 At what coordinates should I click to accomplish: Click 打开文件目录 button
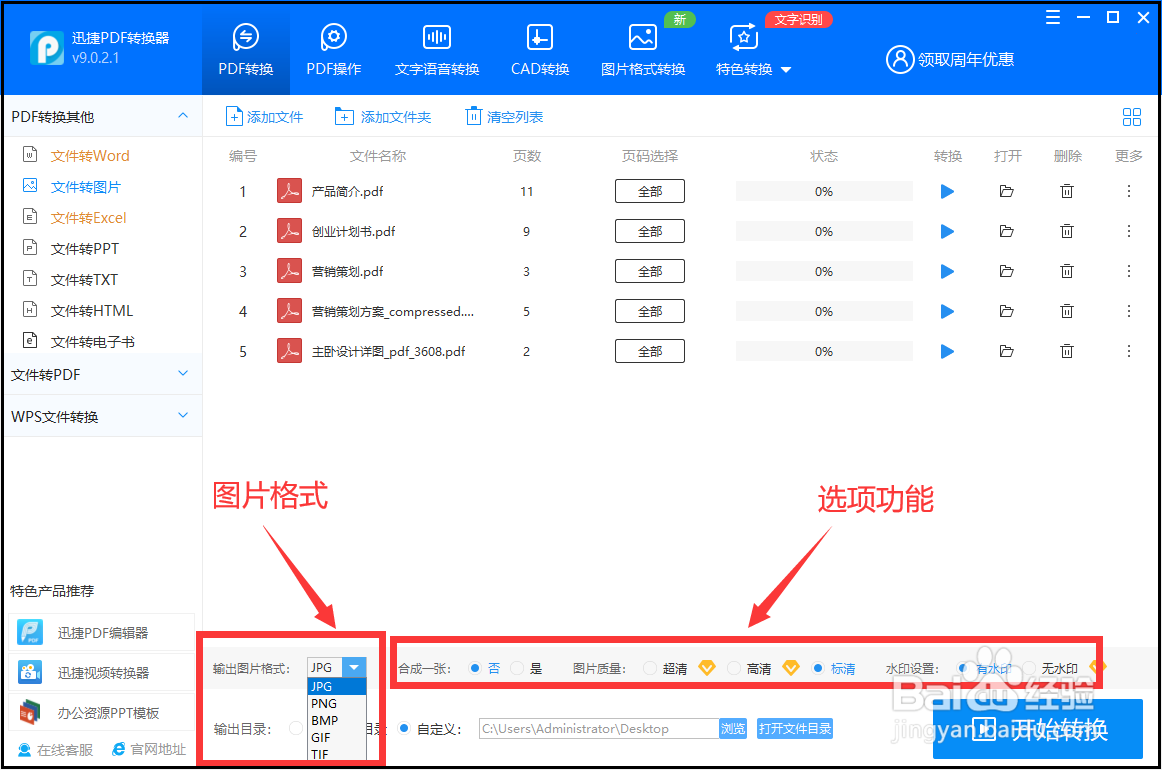(x=794, y=728)
